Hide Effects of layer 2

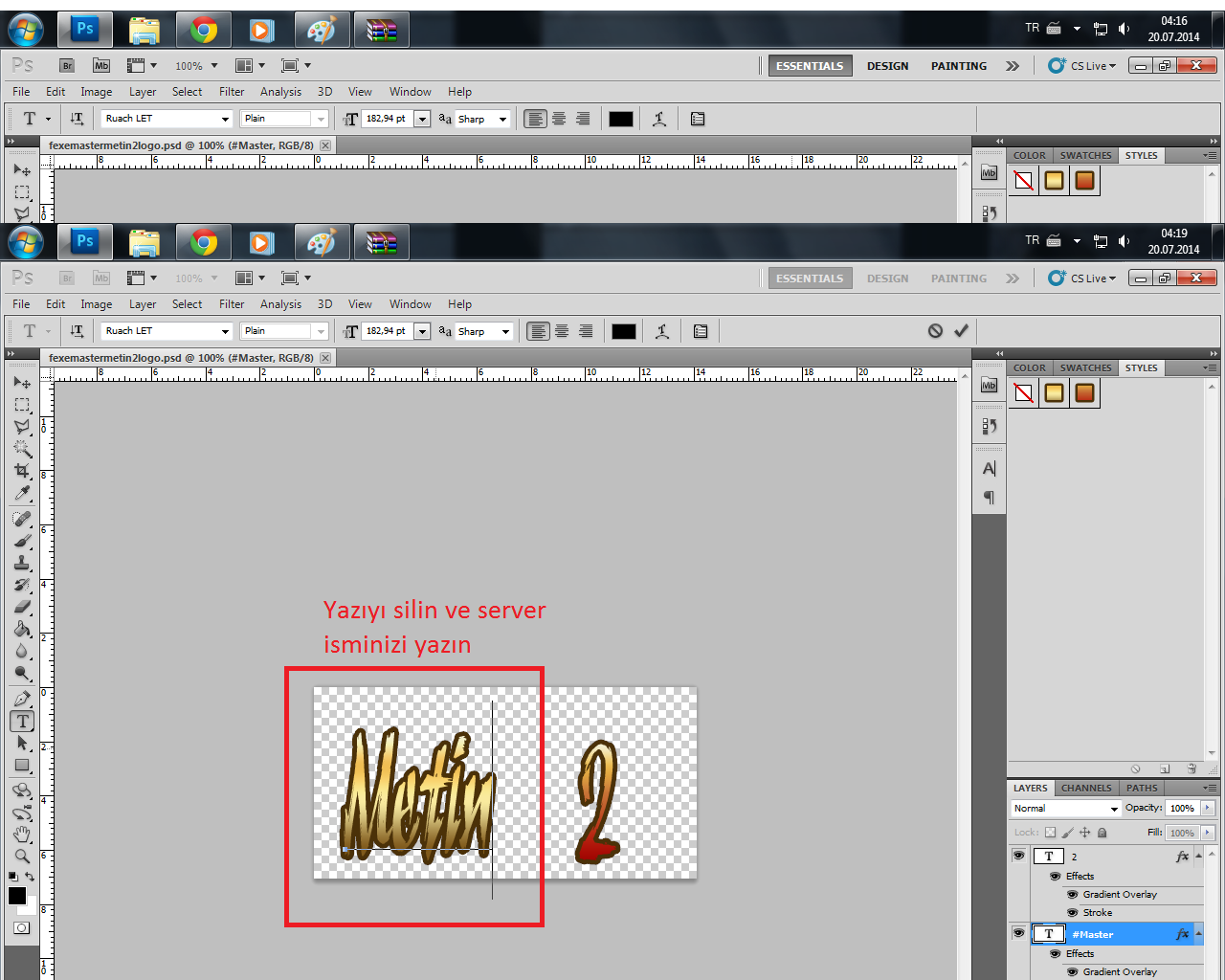coord(1056,876)
